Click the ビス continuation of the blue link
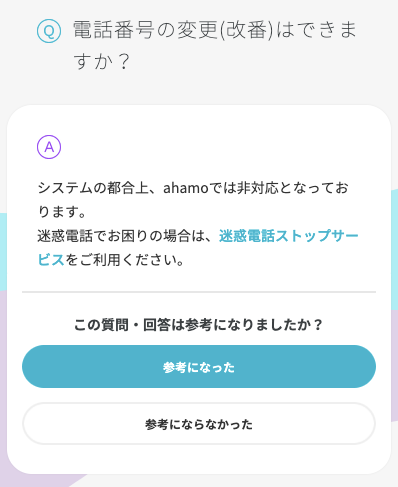The height and width of the screenshot is (487, 398). tap(51, 260)
